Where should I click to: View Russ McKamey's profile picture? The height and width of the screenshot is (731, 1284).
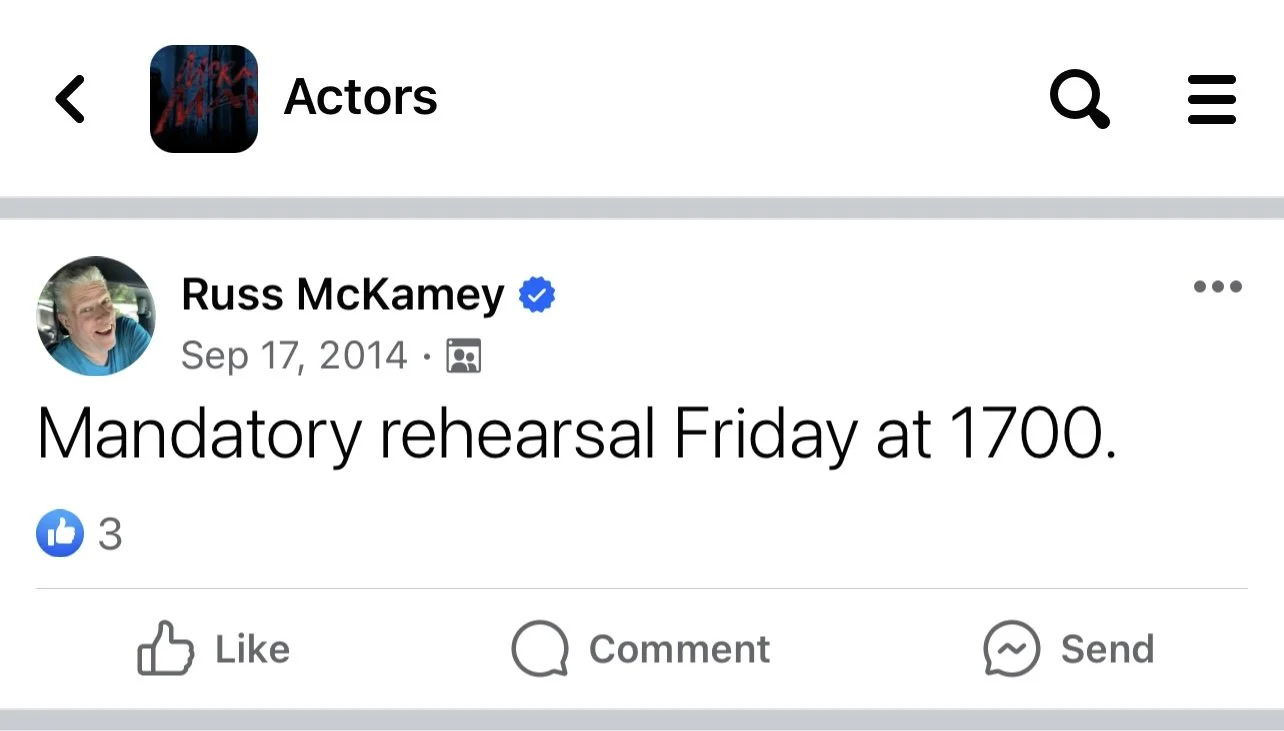[96, 316]
